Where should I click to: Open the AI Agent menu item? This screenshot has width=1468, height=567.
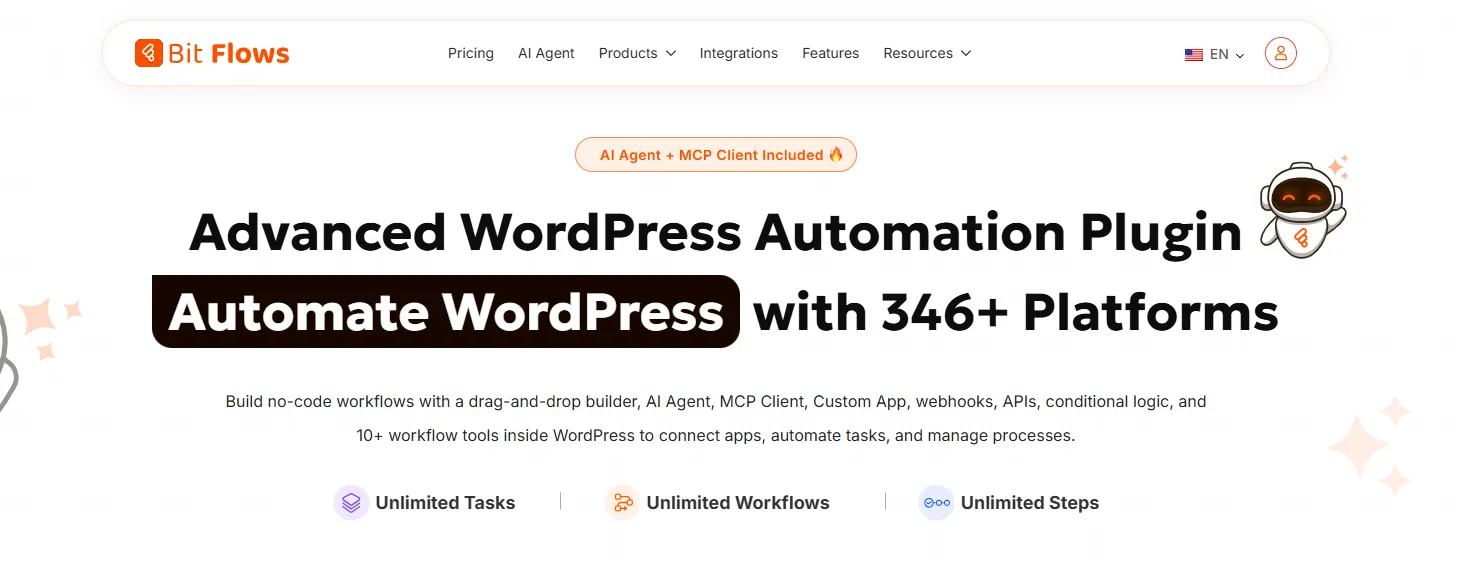pos(546,53)
